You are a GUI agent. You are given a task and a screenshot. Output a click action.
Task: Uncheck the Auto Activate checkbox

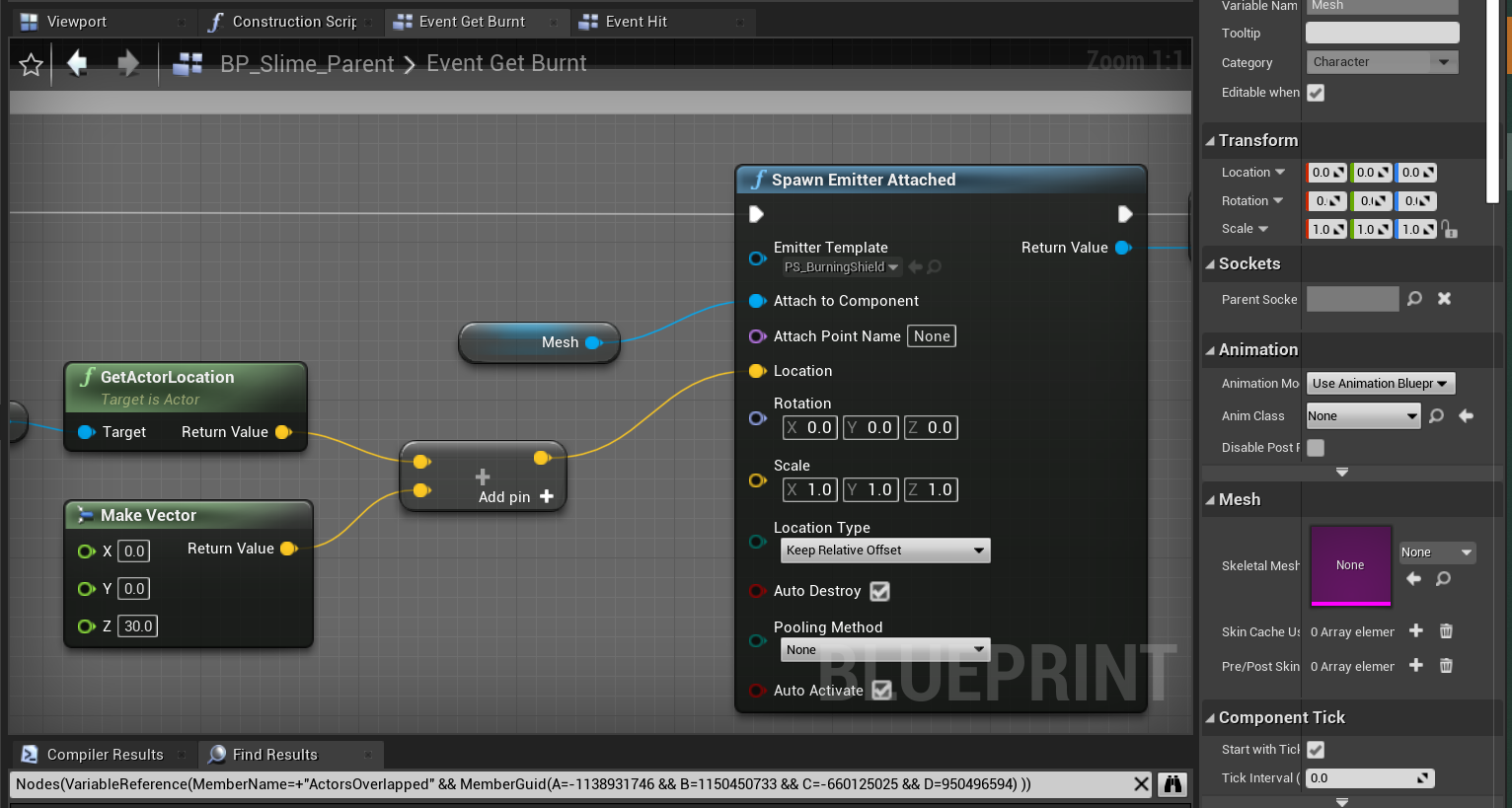point(881,691)
